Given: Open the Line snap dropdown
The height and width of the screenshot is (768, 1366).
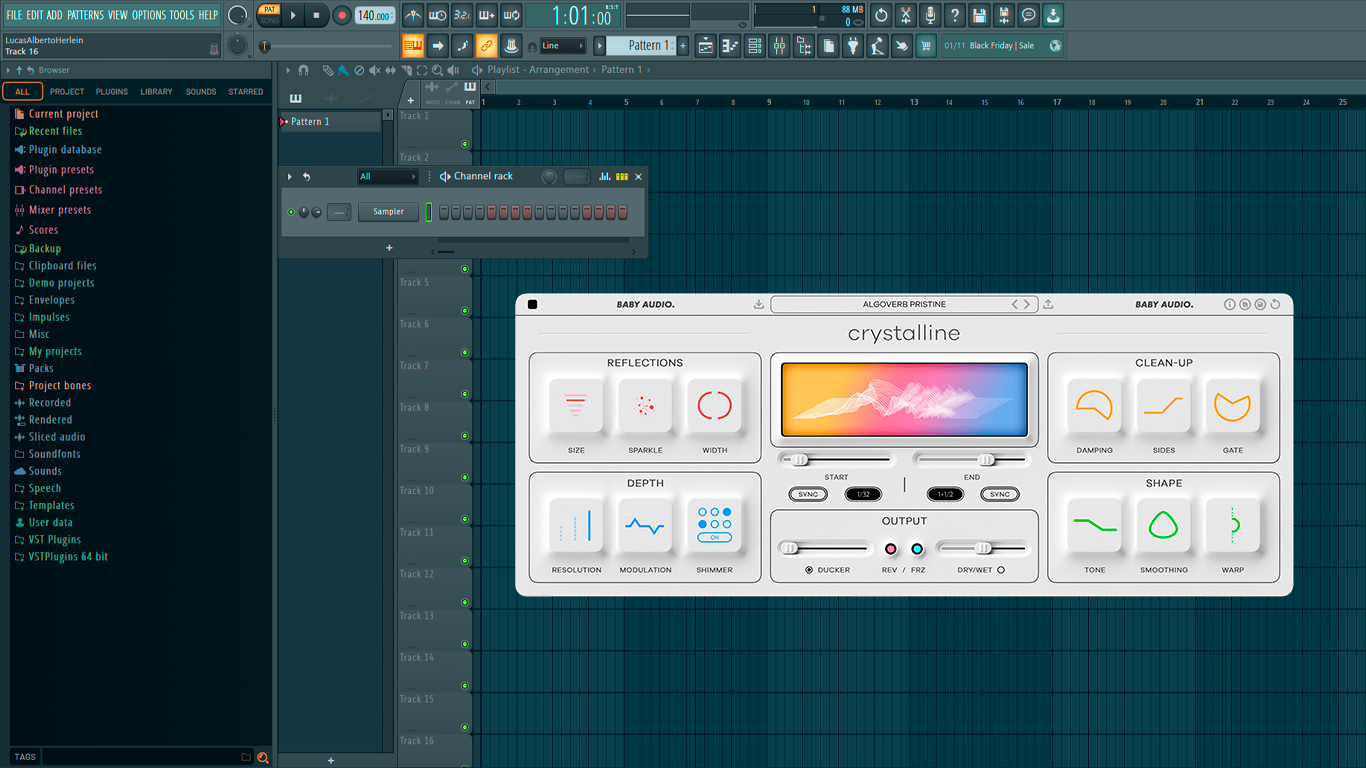Looking at the screenshot, I should 563,46.
